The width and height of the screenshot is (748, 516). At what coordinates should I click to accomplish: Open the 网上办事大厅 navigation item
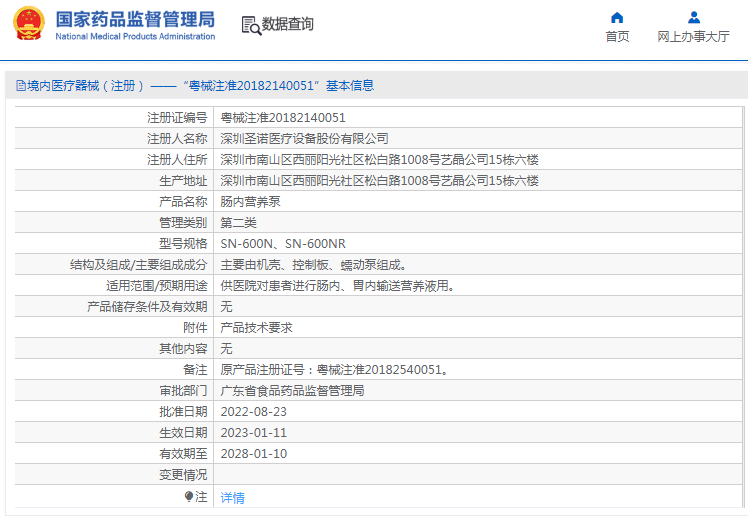pos(693,37)
